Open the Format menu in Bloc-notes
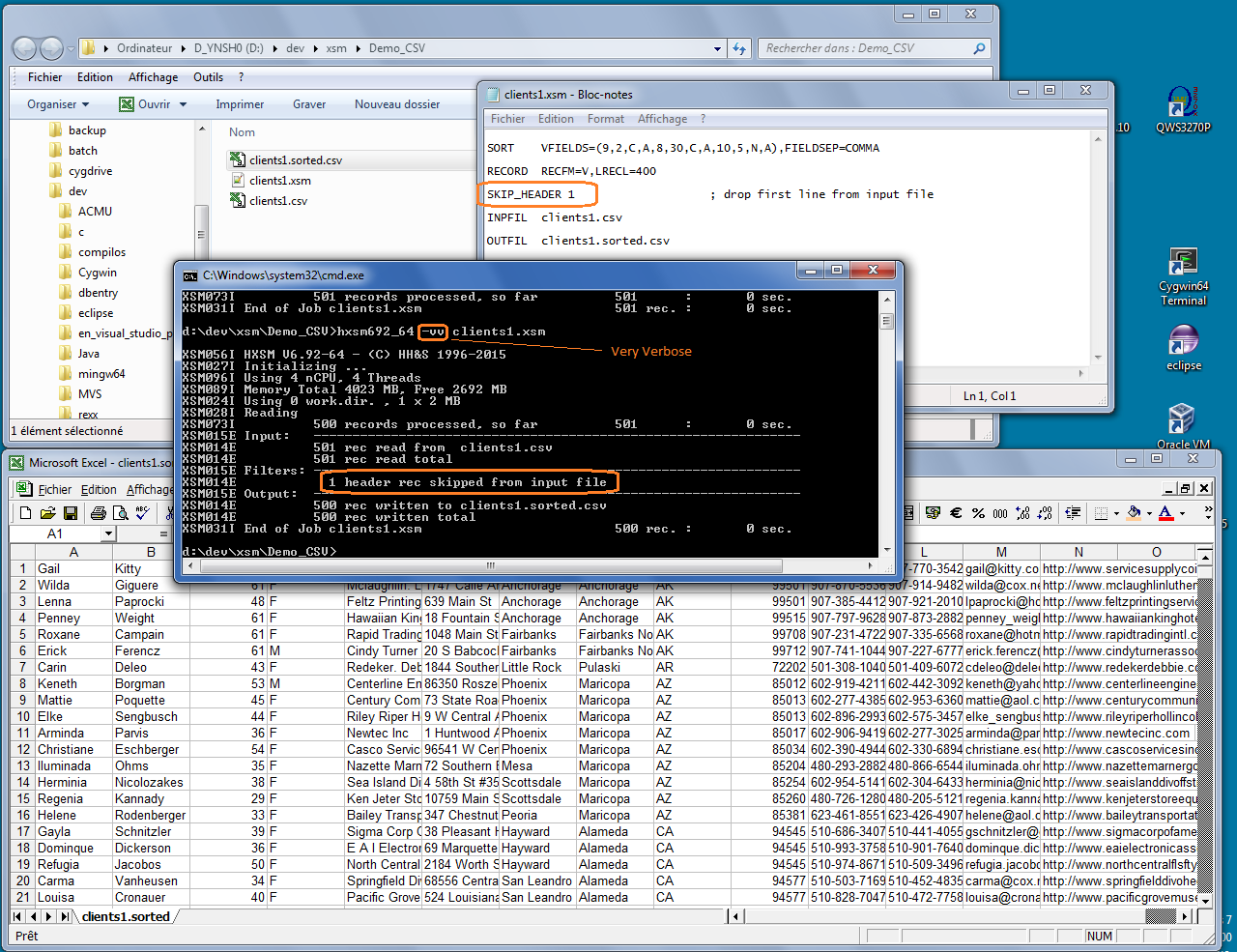The width and height of the screenshot is (1237, 952). (x=605, y=119)
